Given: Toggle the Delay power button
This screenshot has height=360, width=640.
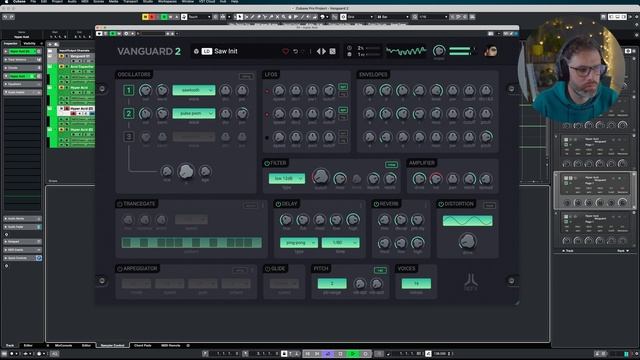Looking at the screenshot, I should coord(278,204).
